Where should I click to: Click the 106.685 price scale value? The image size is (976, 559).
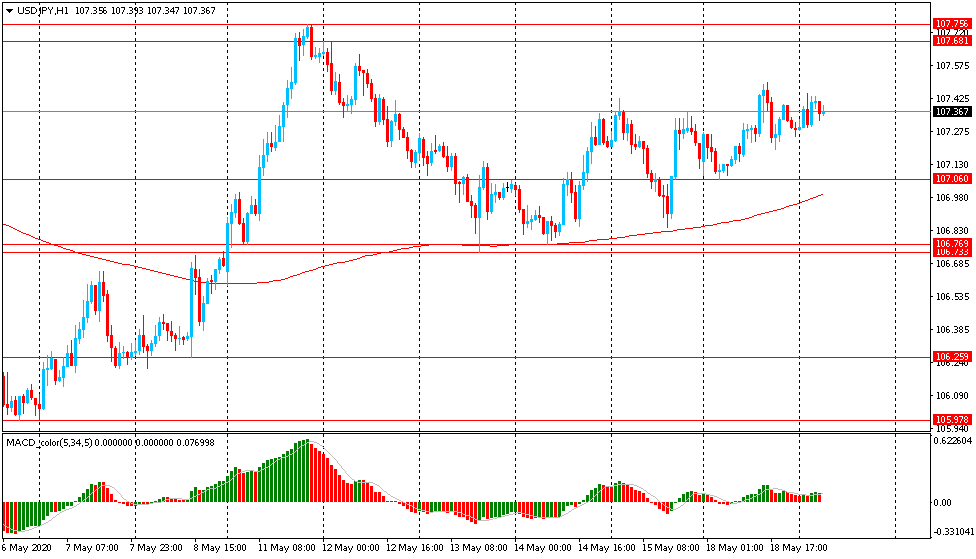pyautogui.click(x=952, y=263)
